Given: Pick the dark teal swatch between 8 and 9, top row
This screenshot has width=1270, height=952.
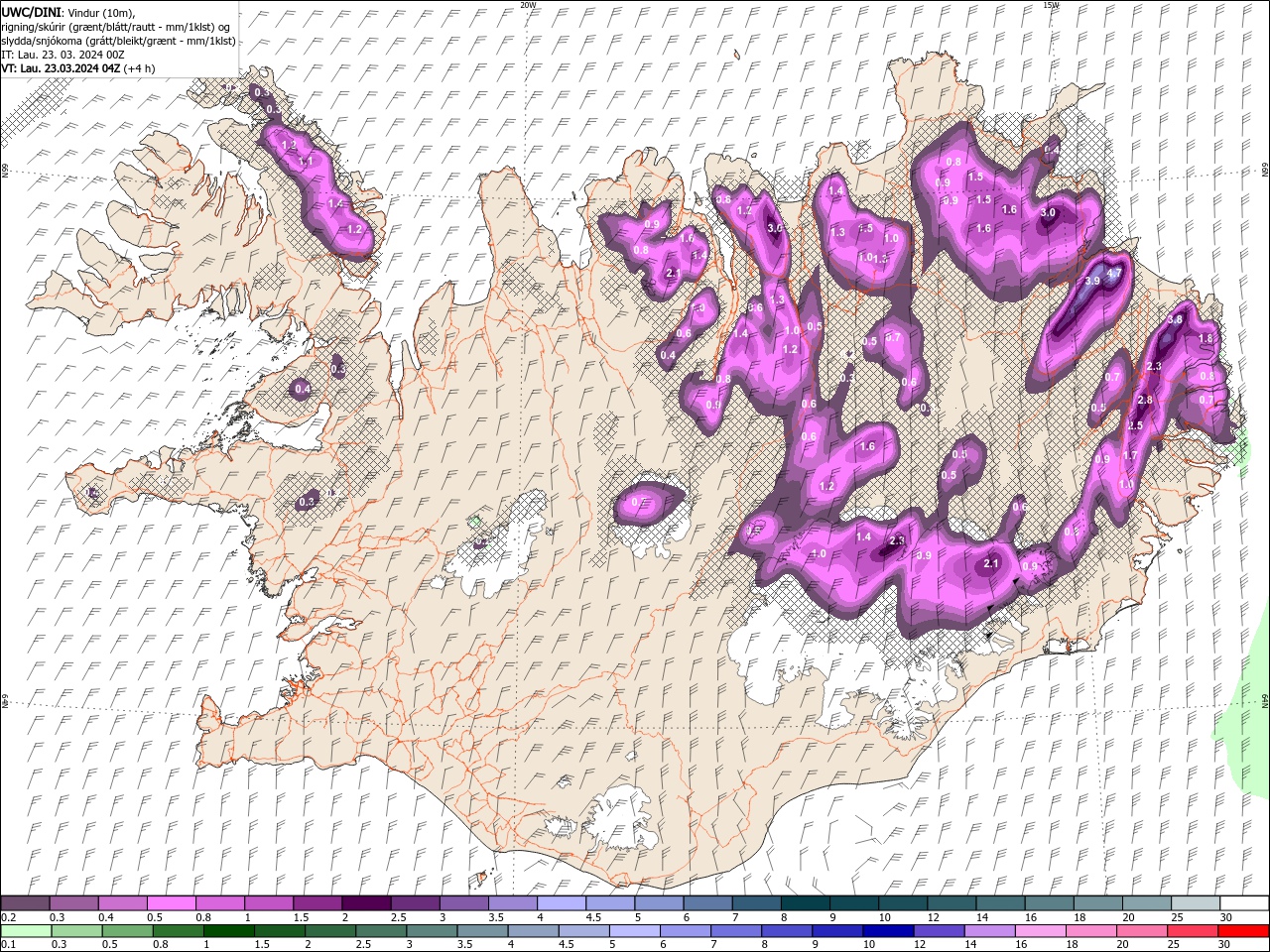Looking at the screenshot, I should pyautogui.click(x=805, y=903).
